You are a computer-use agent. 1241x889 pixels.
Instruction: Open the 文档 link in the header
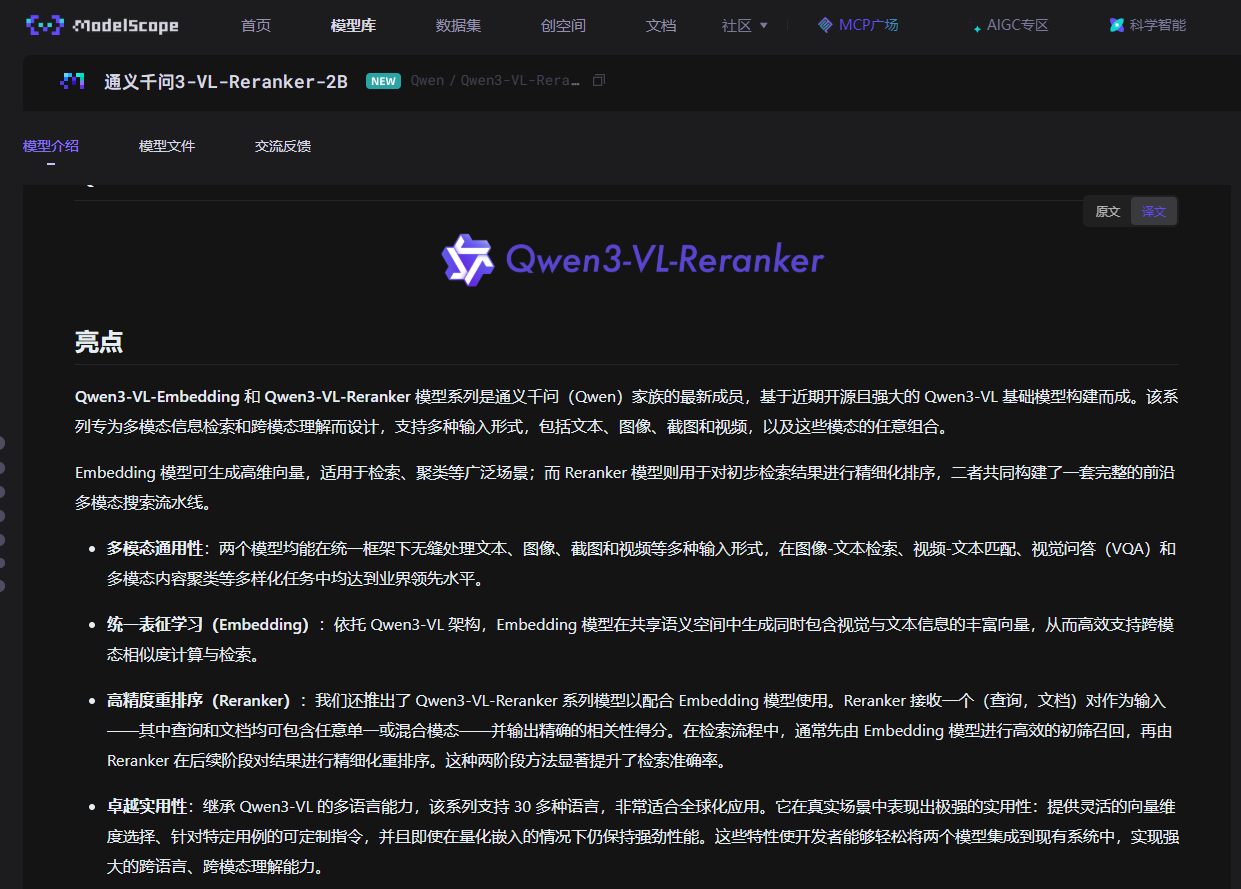tap(661, 25)
